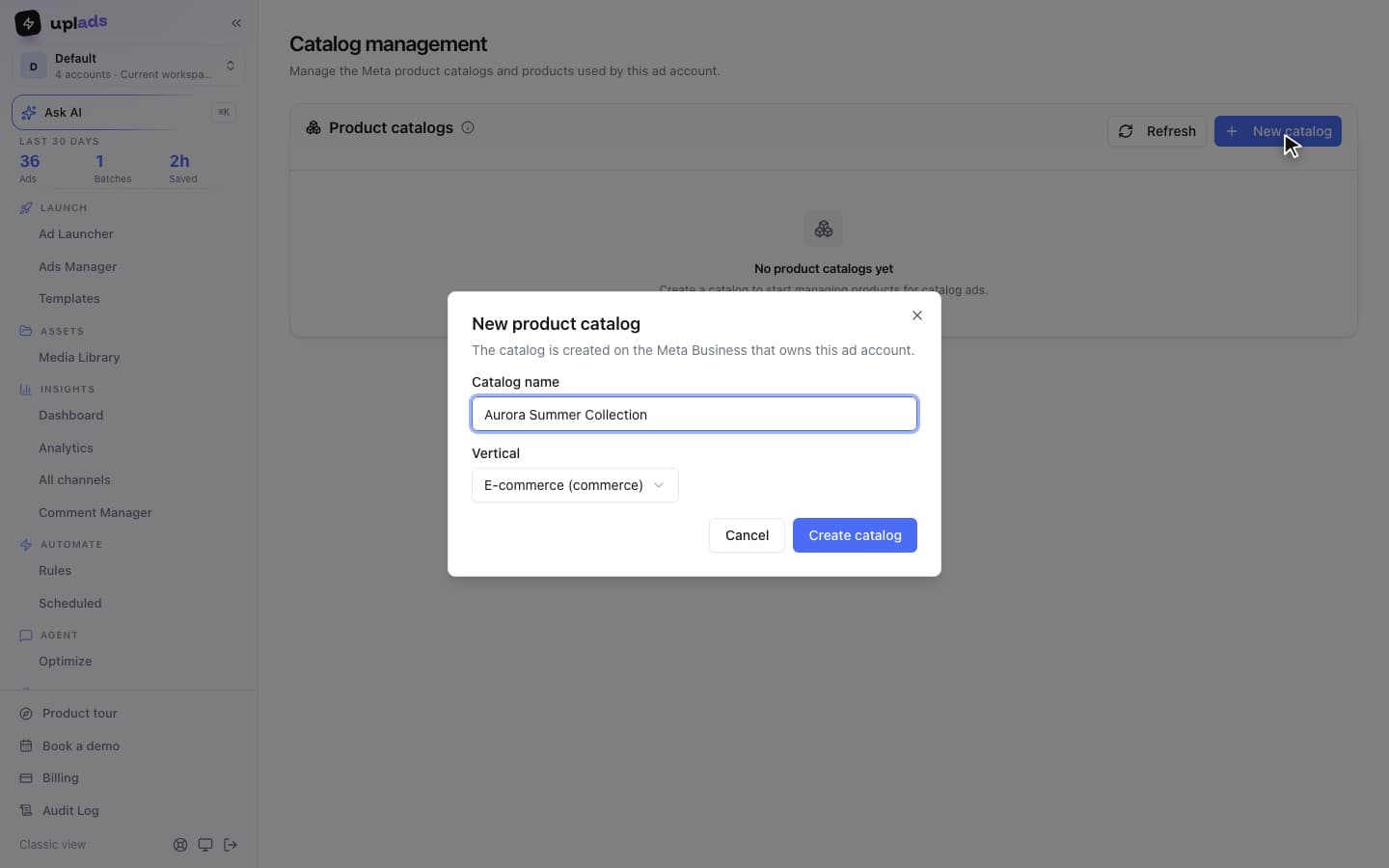Viewport: 1389px width, 868px height.
Task: Open Ad Launcher page
Action: tap(75, 233)
